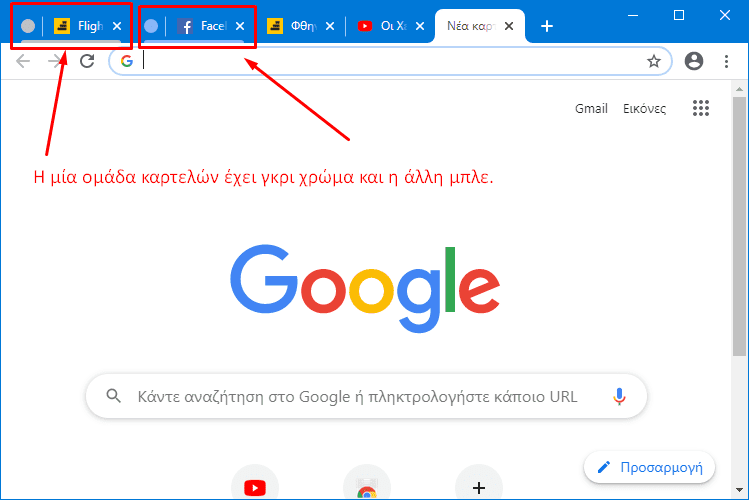Click the Google icon in address bar
Viewport: 749px width, 500px height.
(127, 61)
